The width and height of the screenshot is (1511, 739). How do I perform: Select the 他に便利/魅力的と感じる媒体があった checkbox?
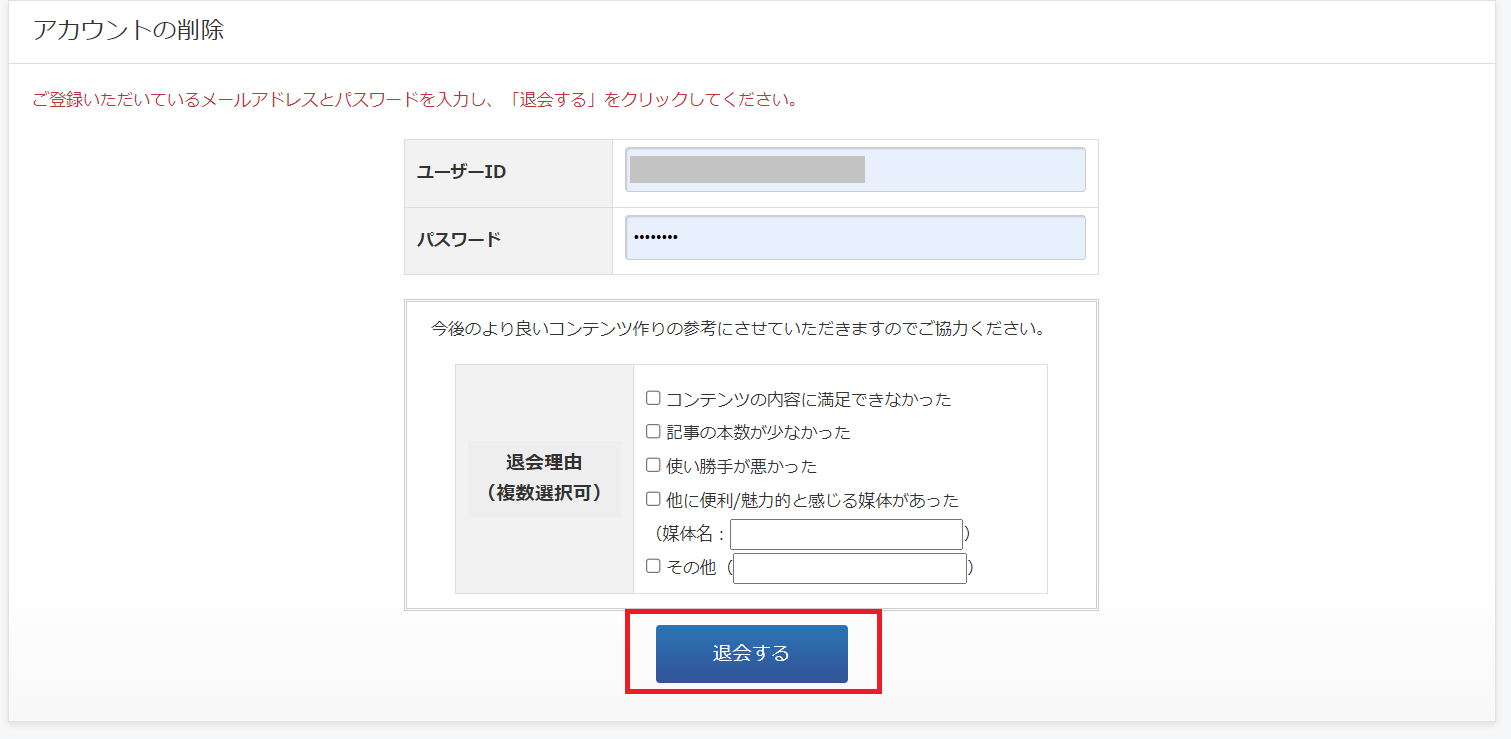click(x=653, y=499)
